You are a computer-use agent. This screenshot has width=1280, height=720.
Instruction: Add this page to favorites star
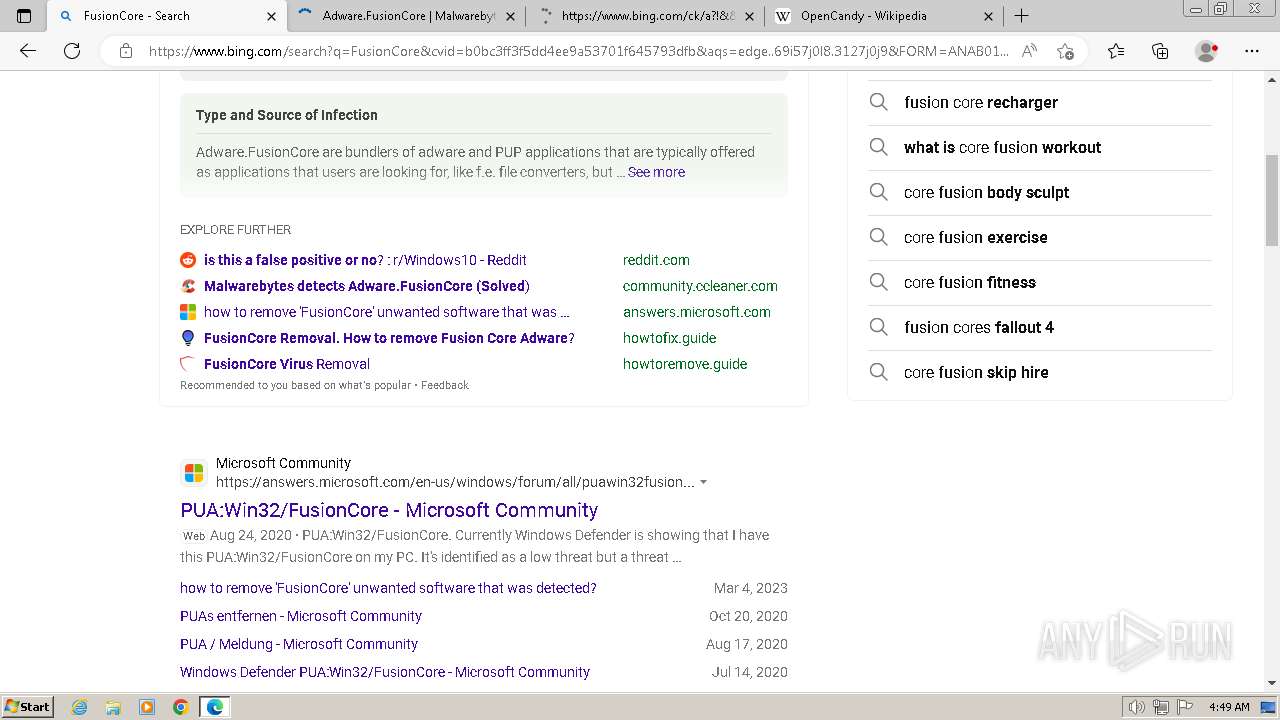click(1065, 51)
